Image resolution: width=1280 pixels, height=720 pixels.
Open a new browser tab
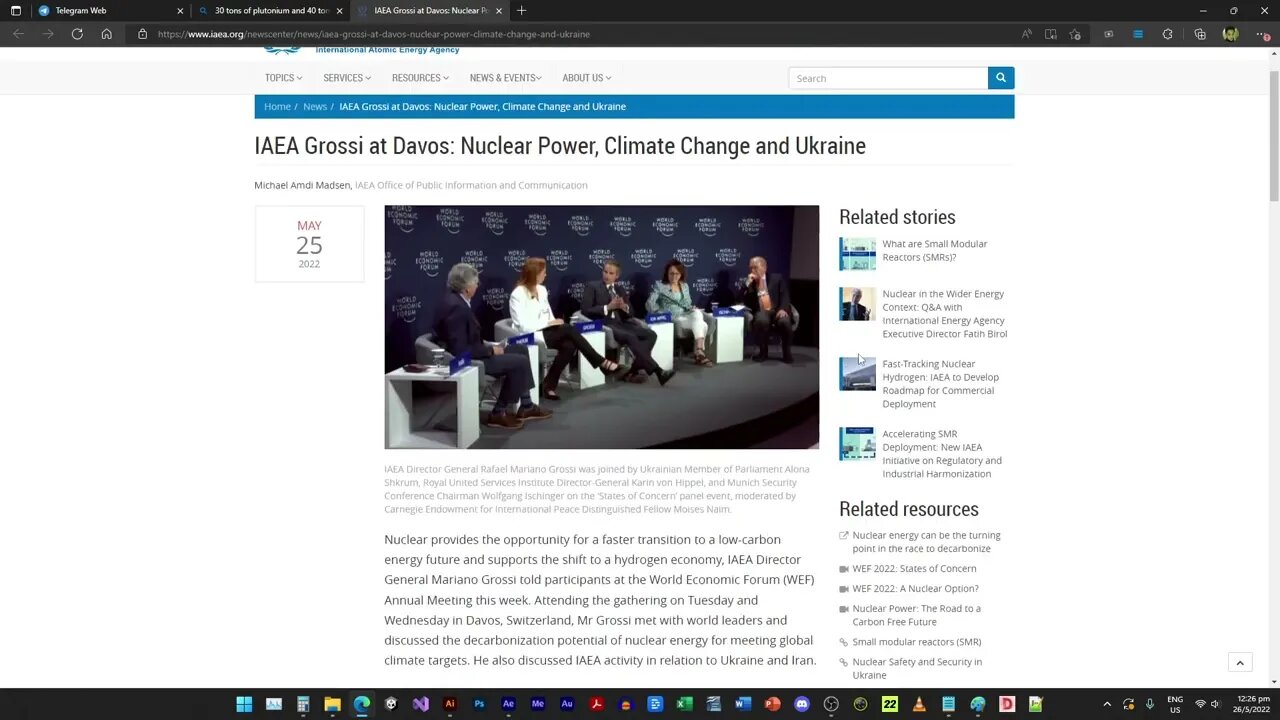pyautogui.click(x=521, y=11)
